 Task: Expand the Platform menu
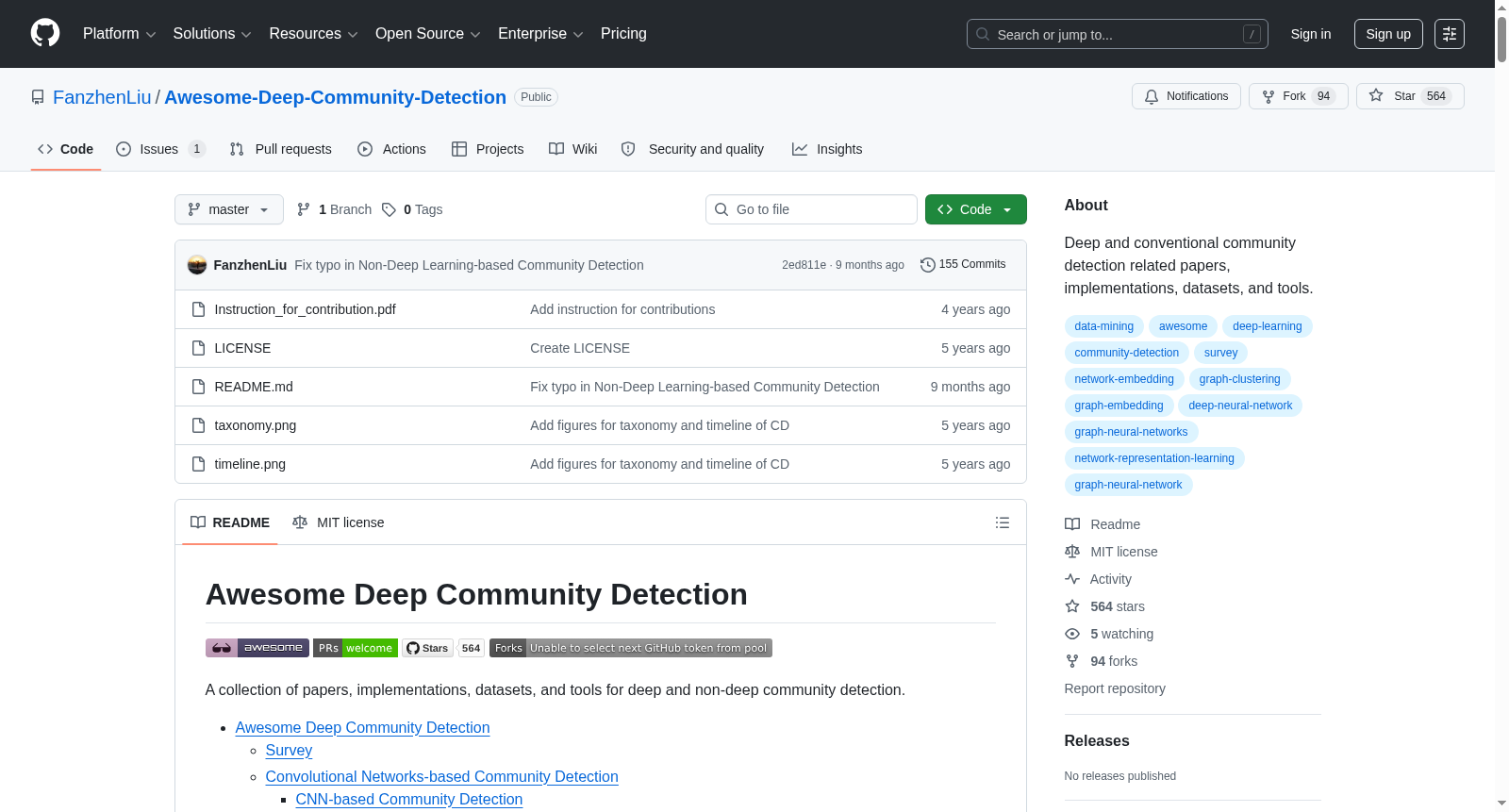(120, 34)
